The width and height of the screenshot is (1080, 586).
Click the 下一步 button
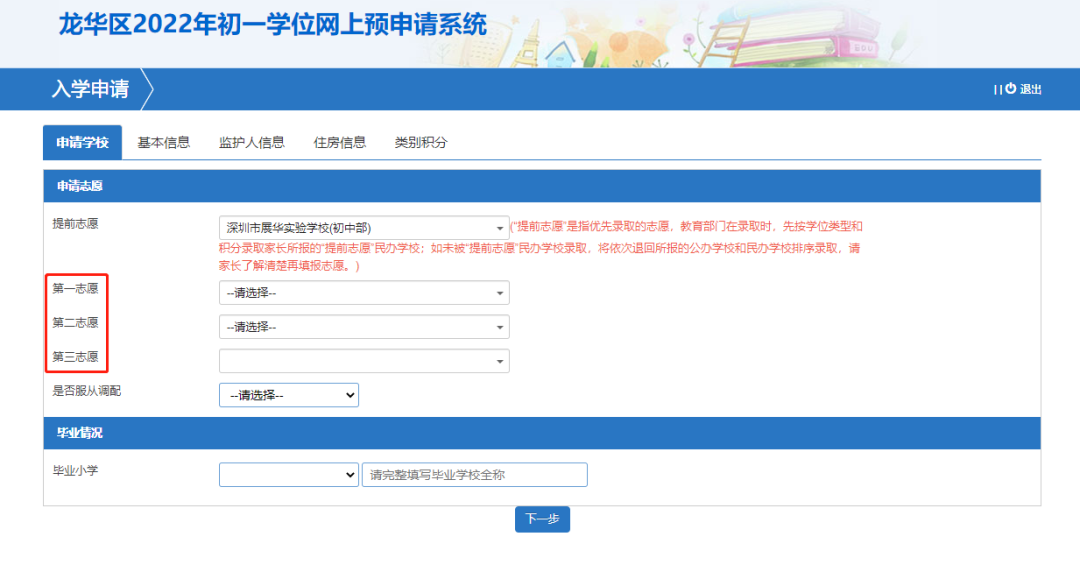click(542, 519)
